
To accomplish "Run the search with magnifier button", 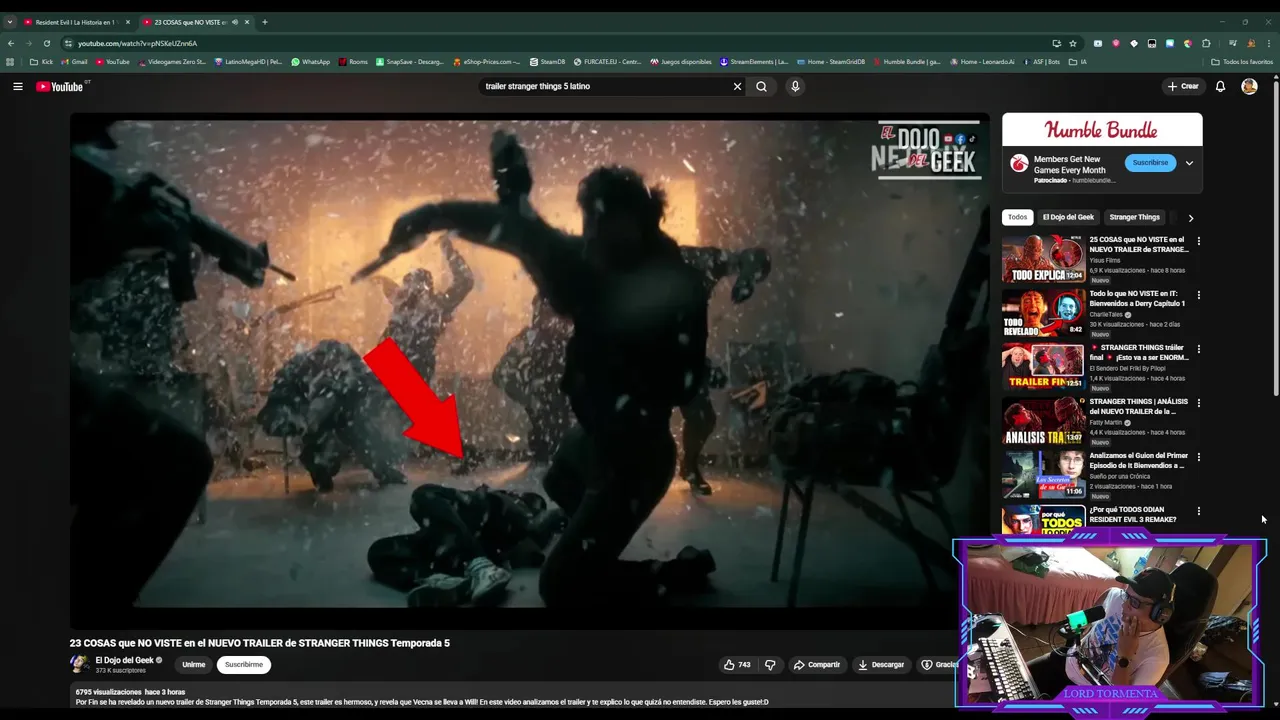I will pyautogui.click(x=761, y=86).
